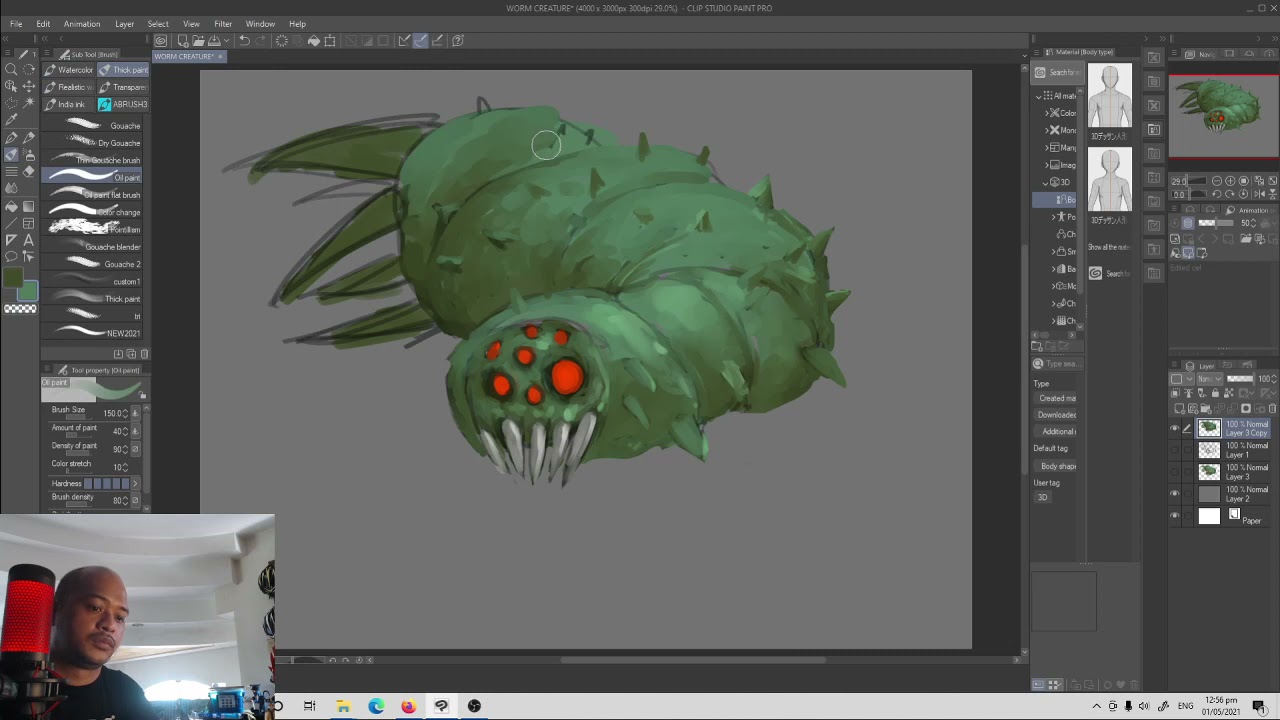Click the Clip Studio launcher icon

(x=161, y=41)
